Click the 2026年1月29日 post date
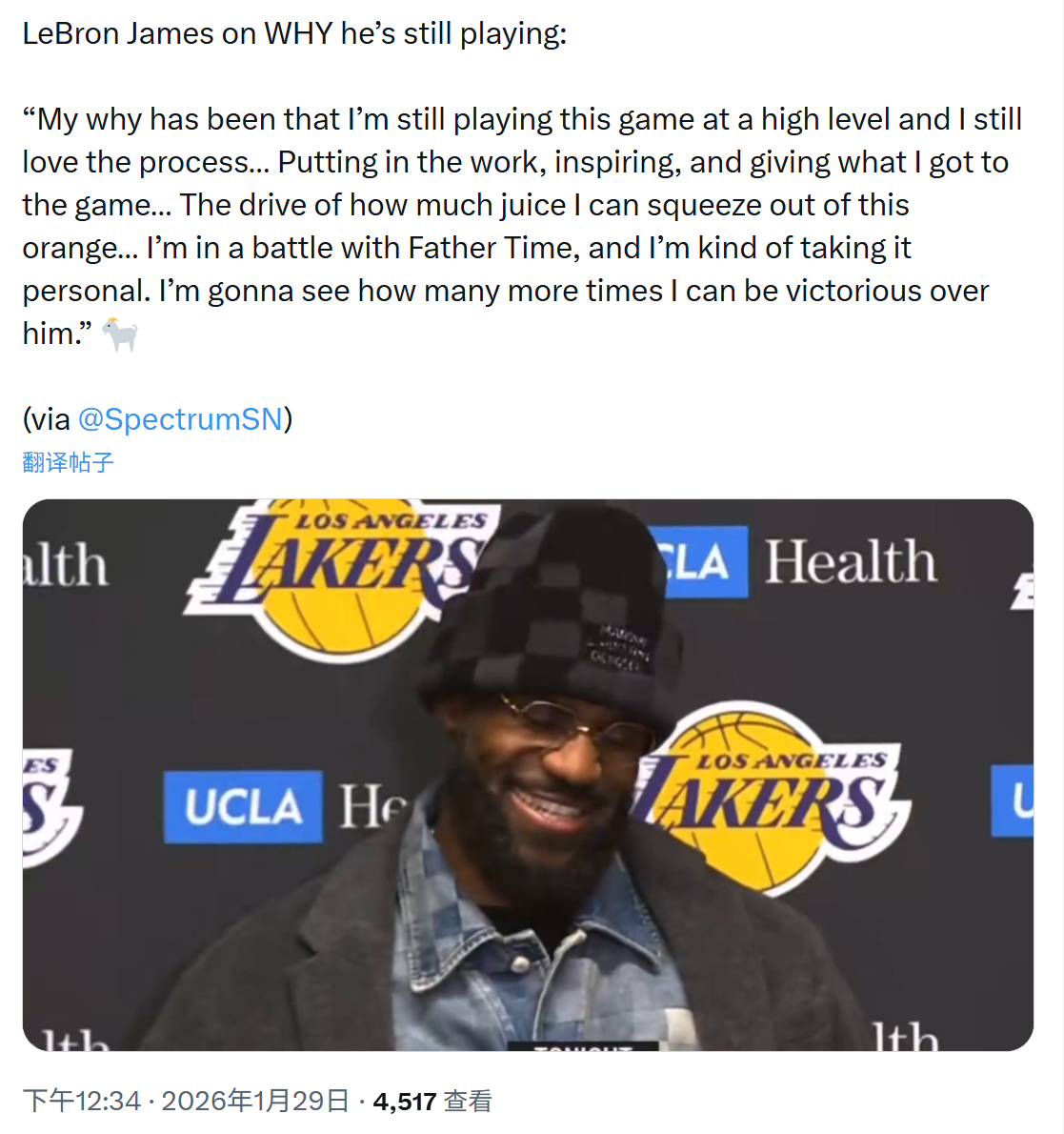The width and height of the screenshot is (1064, 1134). pos(255,1102)
